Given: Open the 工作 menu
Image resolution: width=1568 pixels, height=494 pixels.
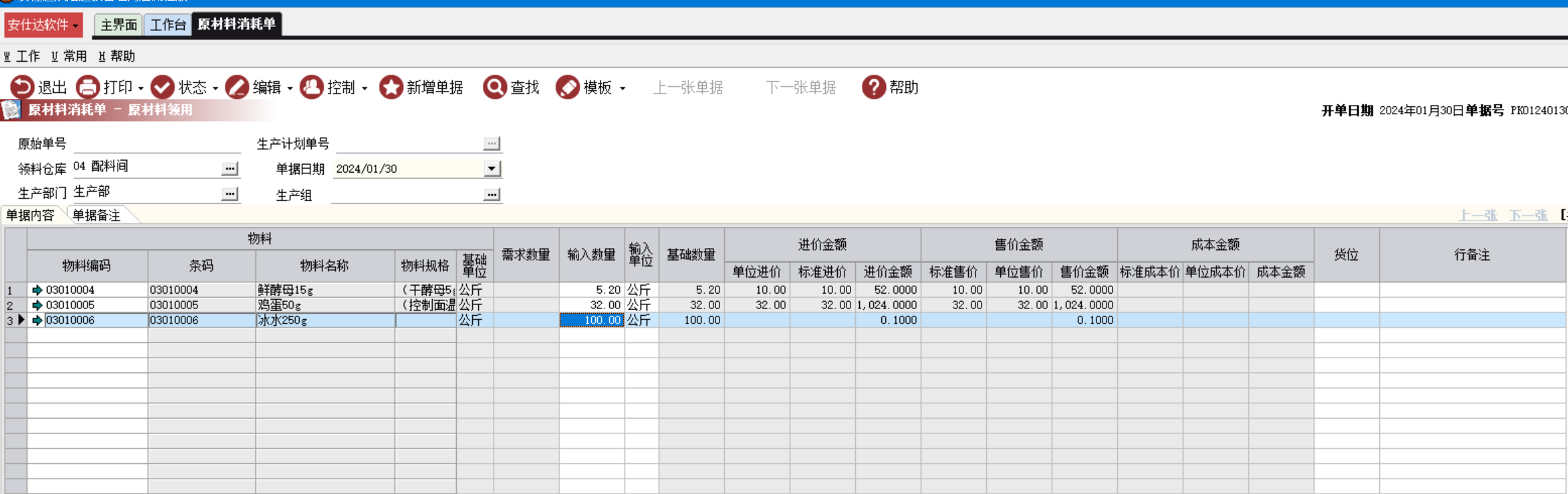Looking at the screenshot, I should click(22, 56).
